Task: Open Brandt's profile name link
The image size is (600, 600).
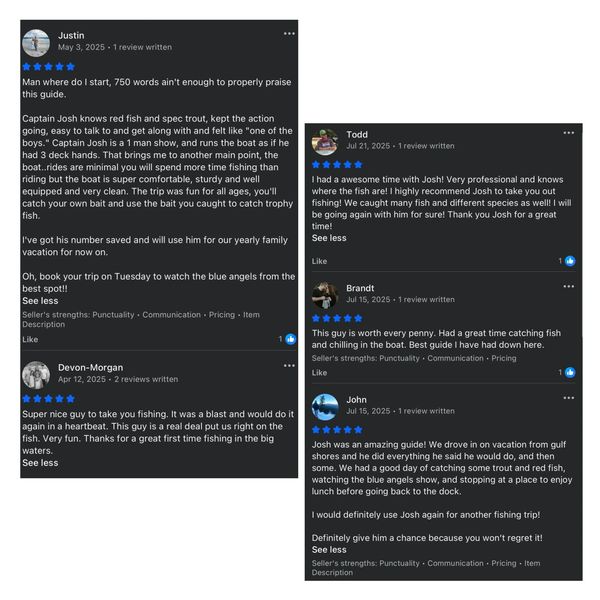Action: tap(360, 288)
